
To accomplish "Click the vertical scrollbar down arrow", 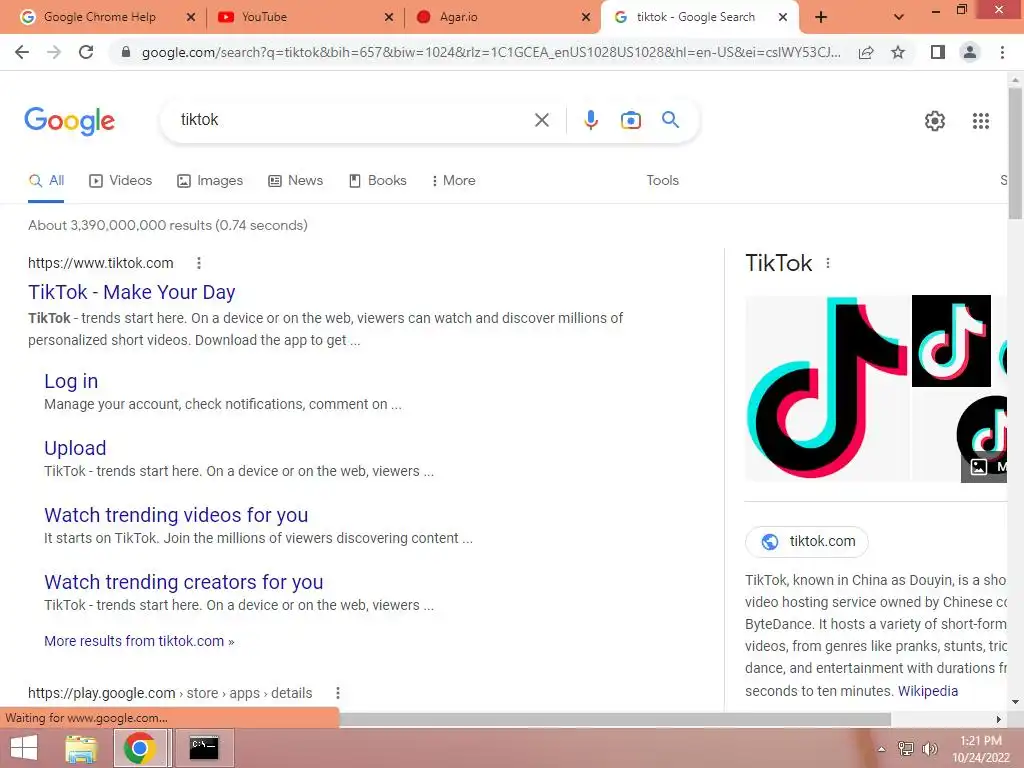I will 1015,702.
